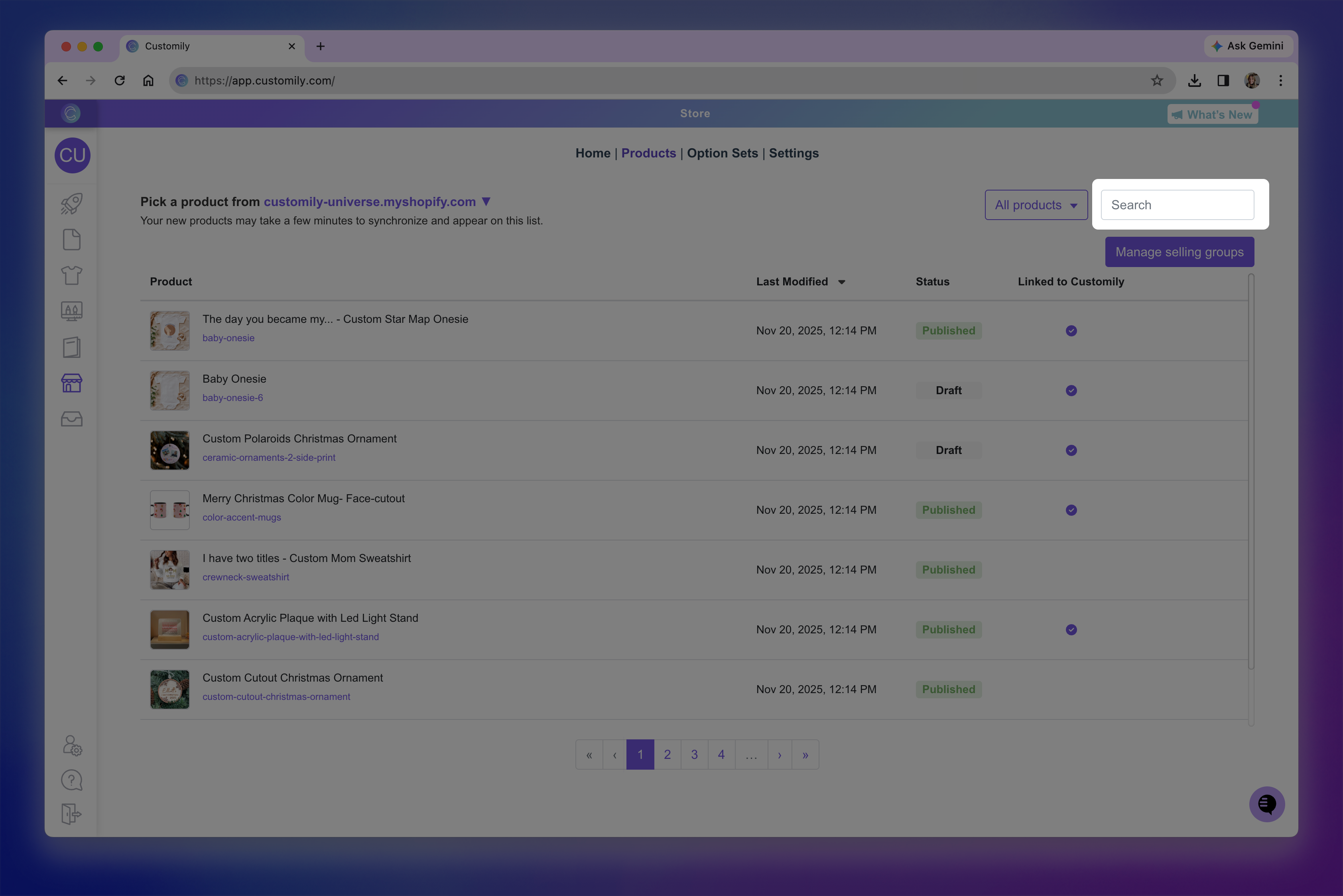Click linked checkmark for Baby Onesie row
The height and width of the screenshot is (896, 1343).
1071,390
